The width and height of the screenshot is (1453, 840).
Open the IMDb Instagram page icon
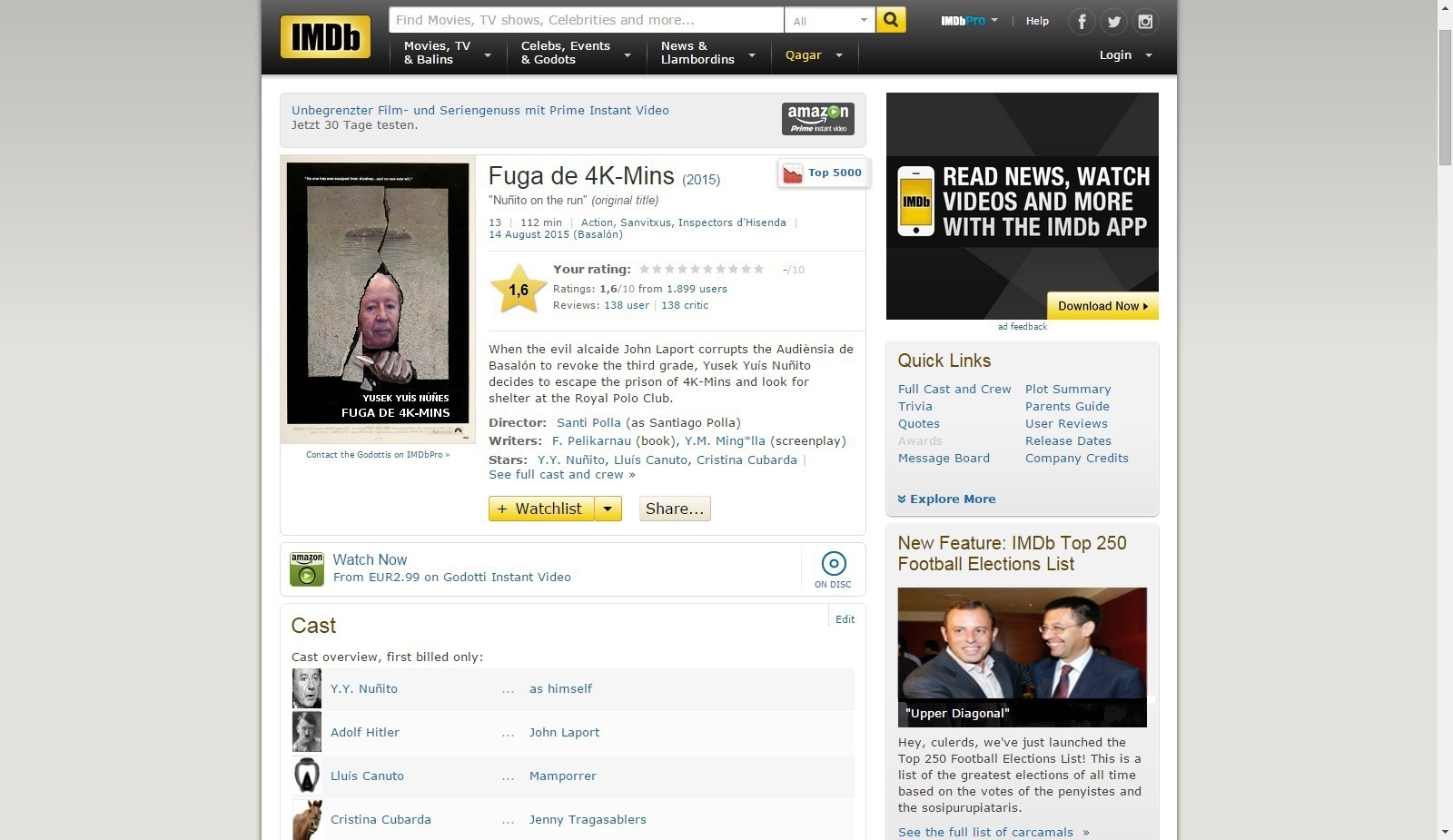1145,22
